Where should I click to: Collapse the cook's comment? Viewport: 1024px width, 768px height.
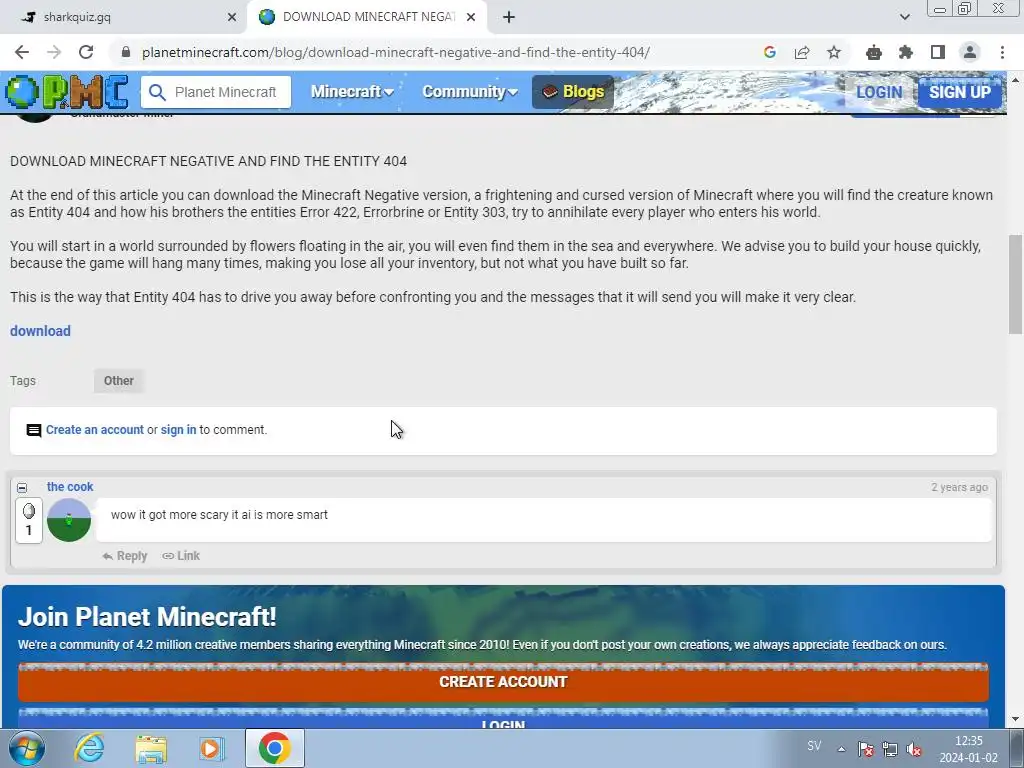click(x=22, y=488)
